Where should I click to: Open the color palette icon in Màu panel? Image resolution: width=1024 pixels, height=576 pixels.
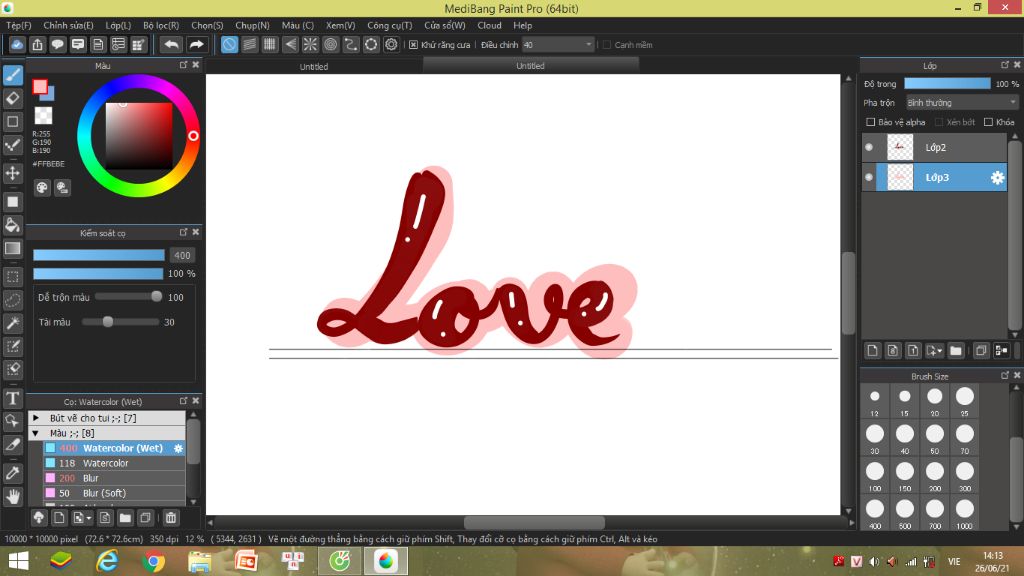pos(42,188)
